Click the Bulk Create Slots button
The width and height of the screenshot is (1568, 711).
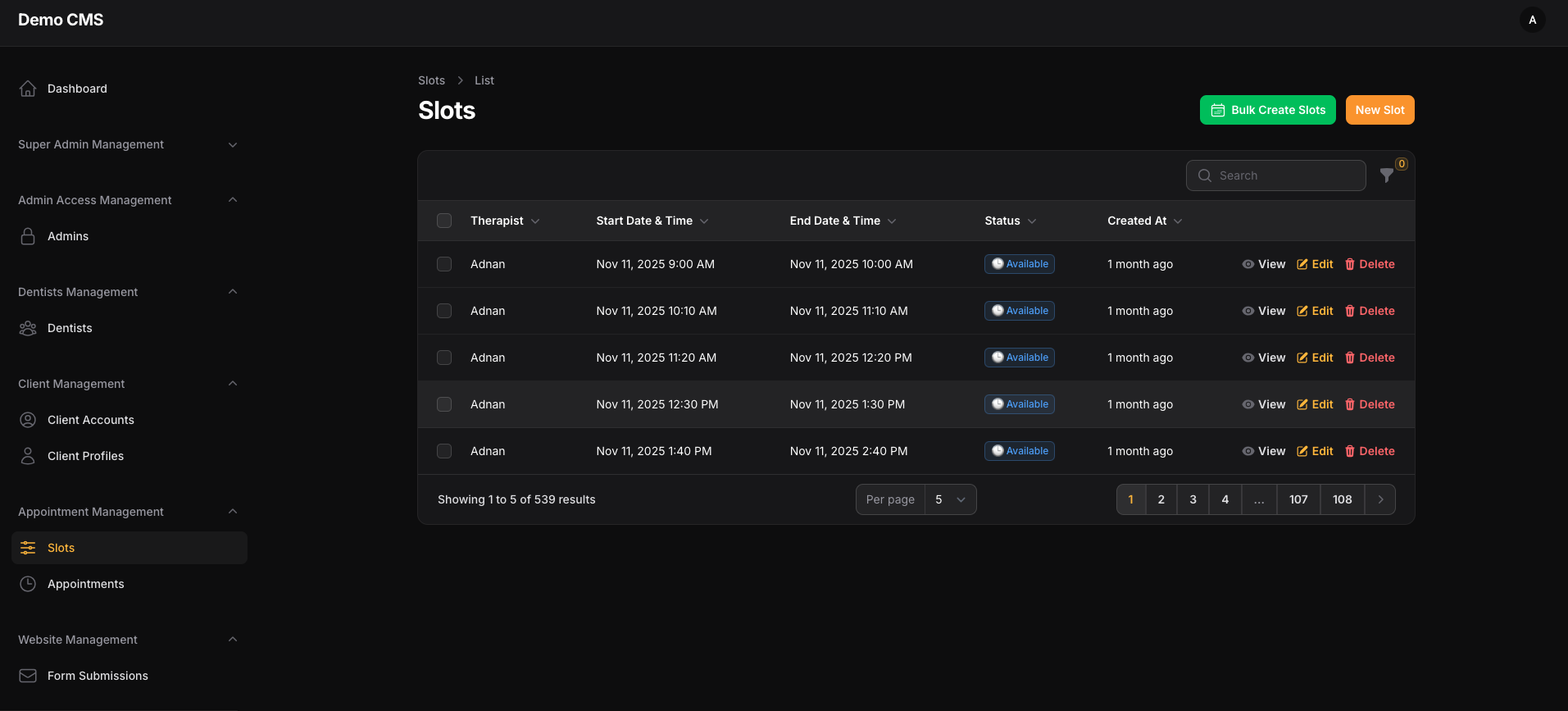[x=1267, y=110]
